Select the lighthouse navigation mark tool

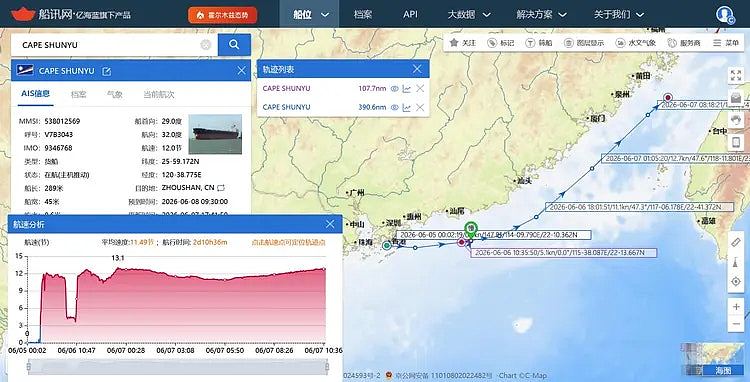(736, 262)
